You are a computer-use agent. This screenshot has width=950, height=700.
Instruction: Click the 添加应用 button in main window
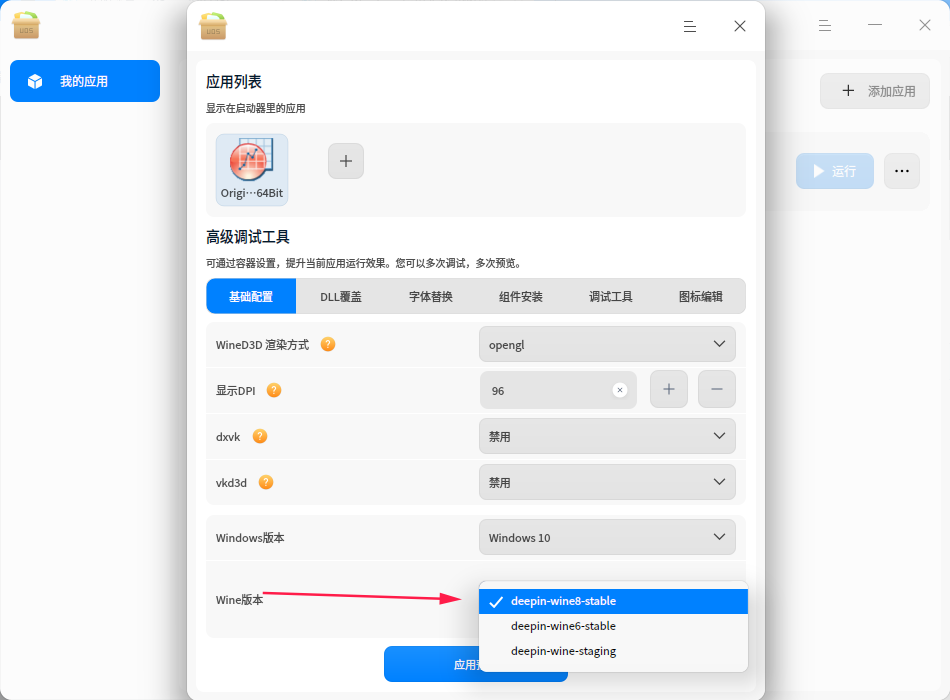875,91
